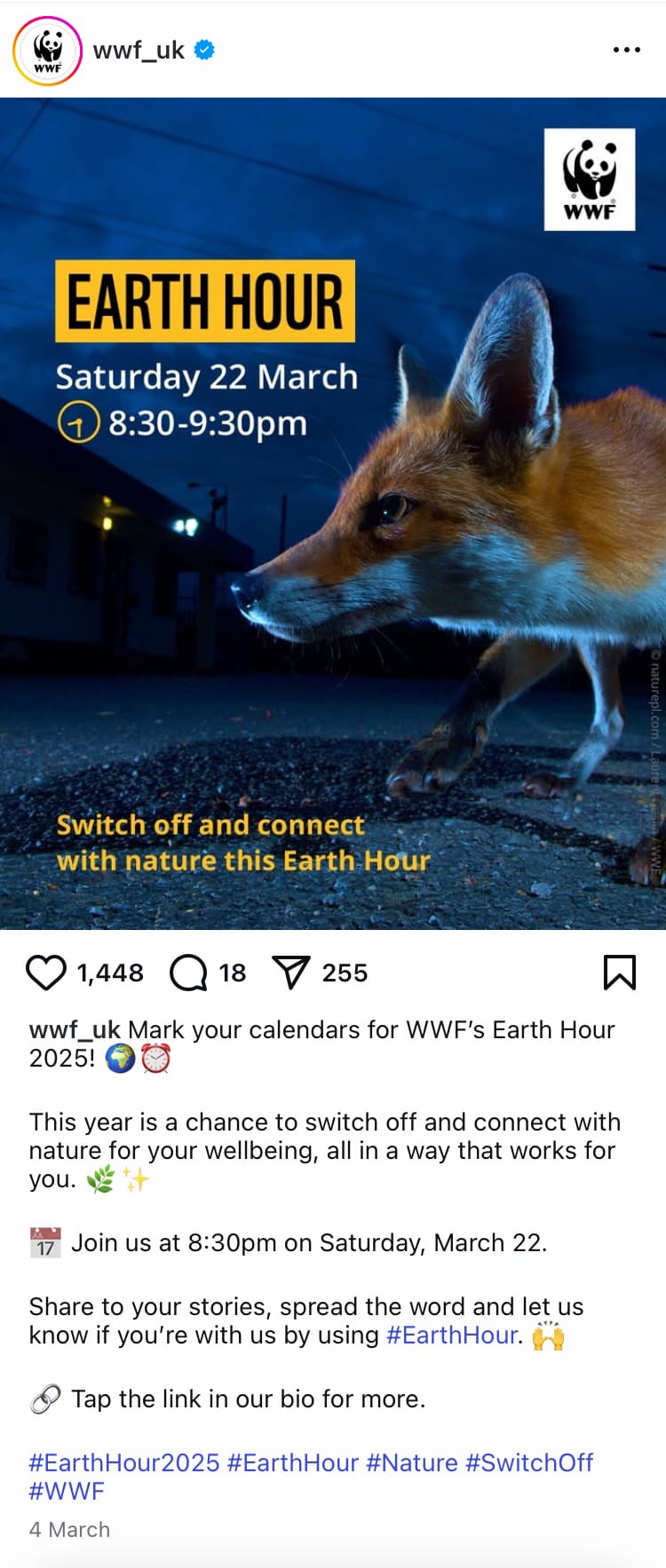
Task: View the 1,448 likes count
Action: (x=110, y=973)
